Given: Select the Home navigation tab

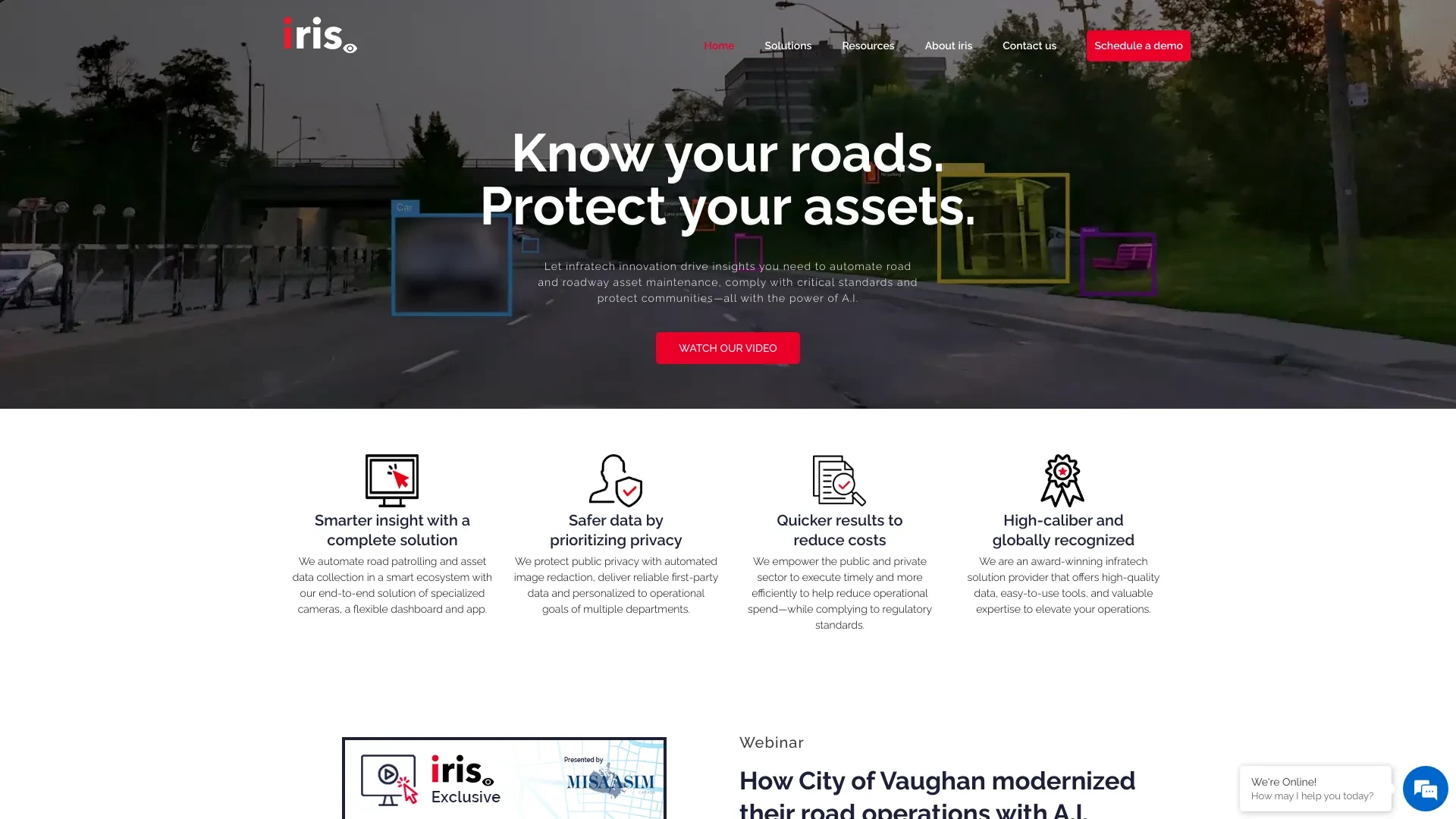Looking at the screenshot, I should 718,45.
